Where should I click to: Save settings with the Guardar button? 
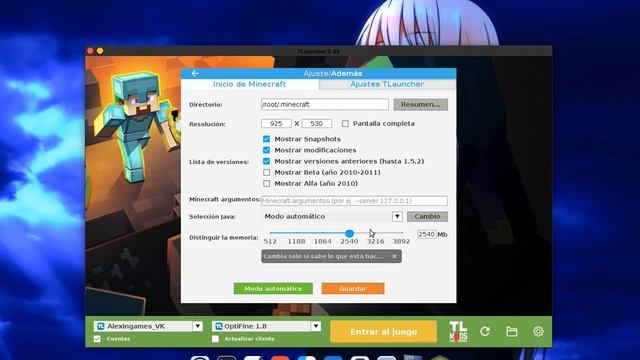tap(353, 289)
